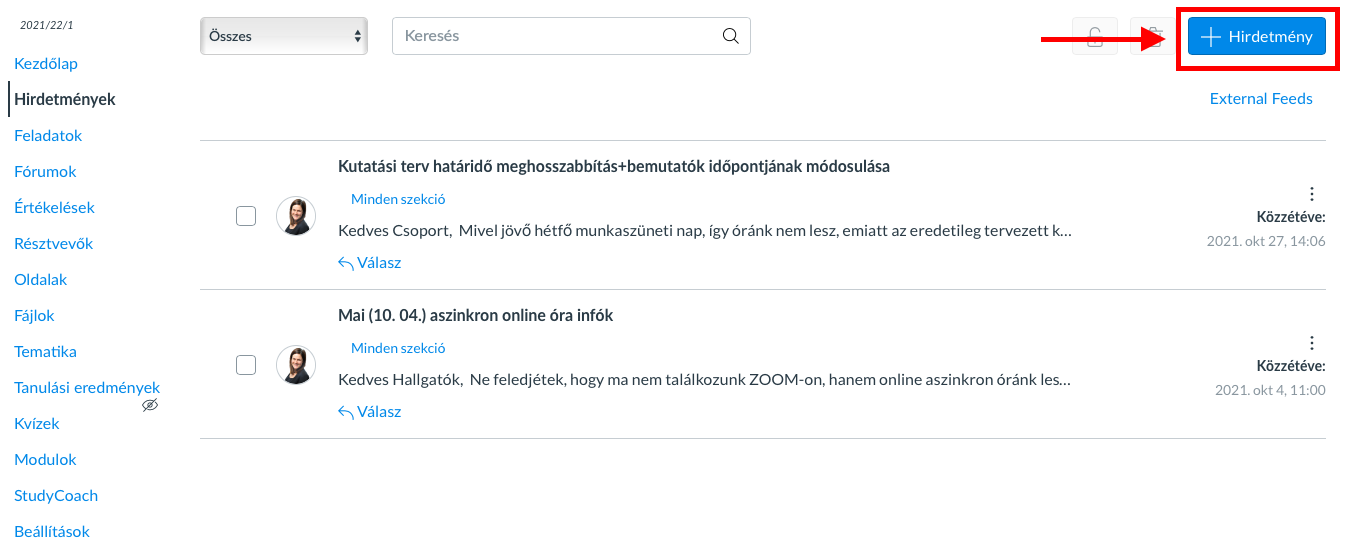The image size is (1346, 555).
Task: Click the search magnifier icon
Action: click(x=731, y=36)
